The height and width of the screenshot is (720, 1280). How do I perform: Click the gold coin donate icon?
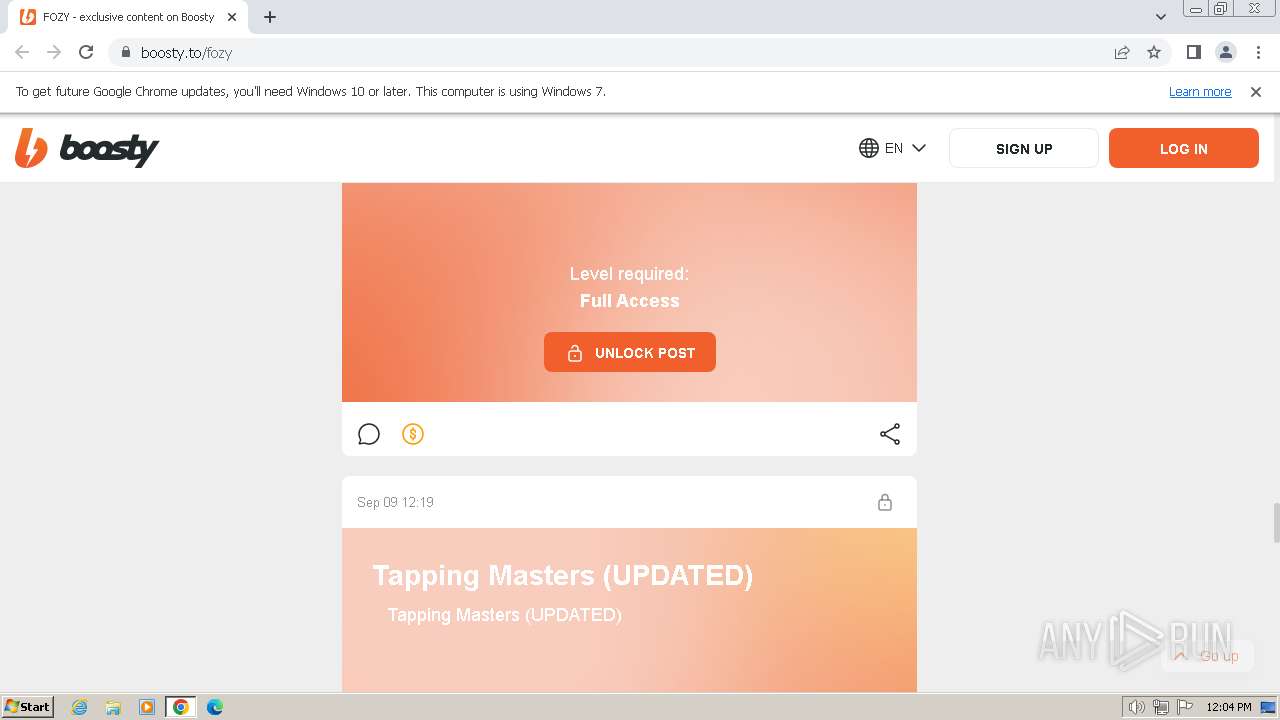(x=413, y=434)
